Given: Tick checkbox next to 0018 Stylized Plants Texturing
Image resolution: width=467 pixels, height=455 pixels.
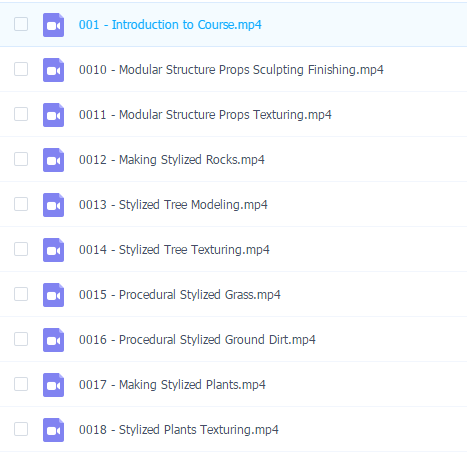Looking at the screenshot, I should click(x=21, y=429).
